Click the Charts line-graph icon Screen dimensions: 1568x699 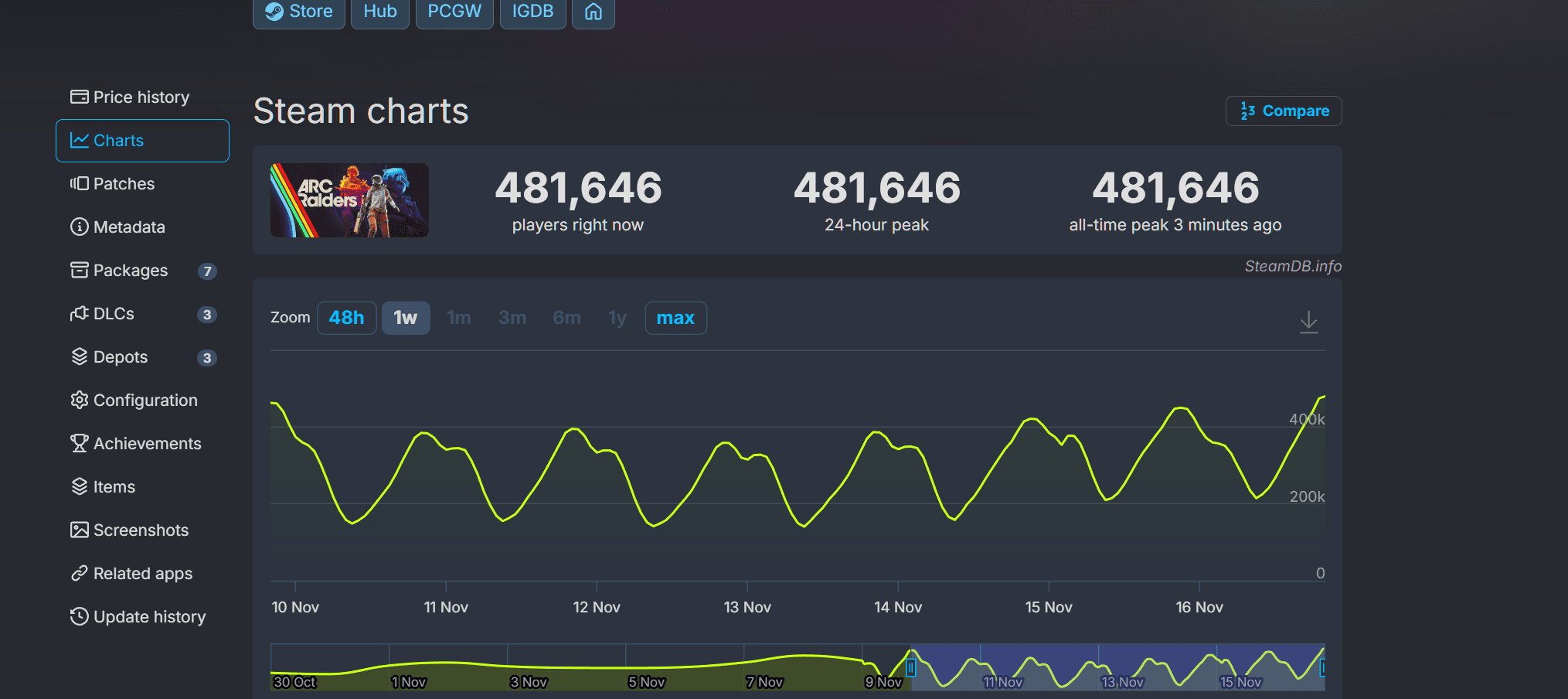coord(80,140)
